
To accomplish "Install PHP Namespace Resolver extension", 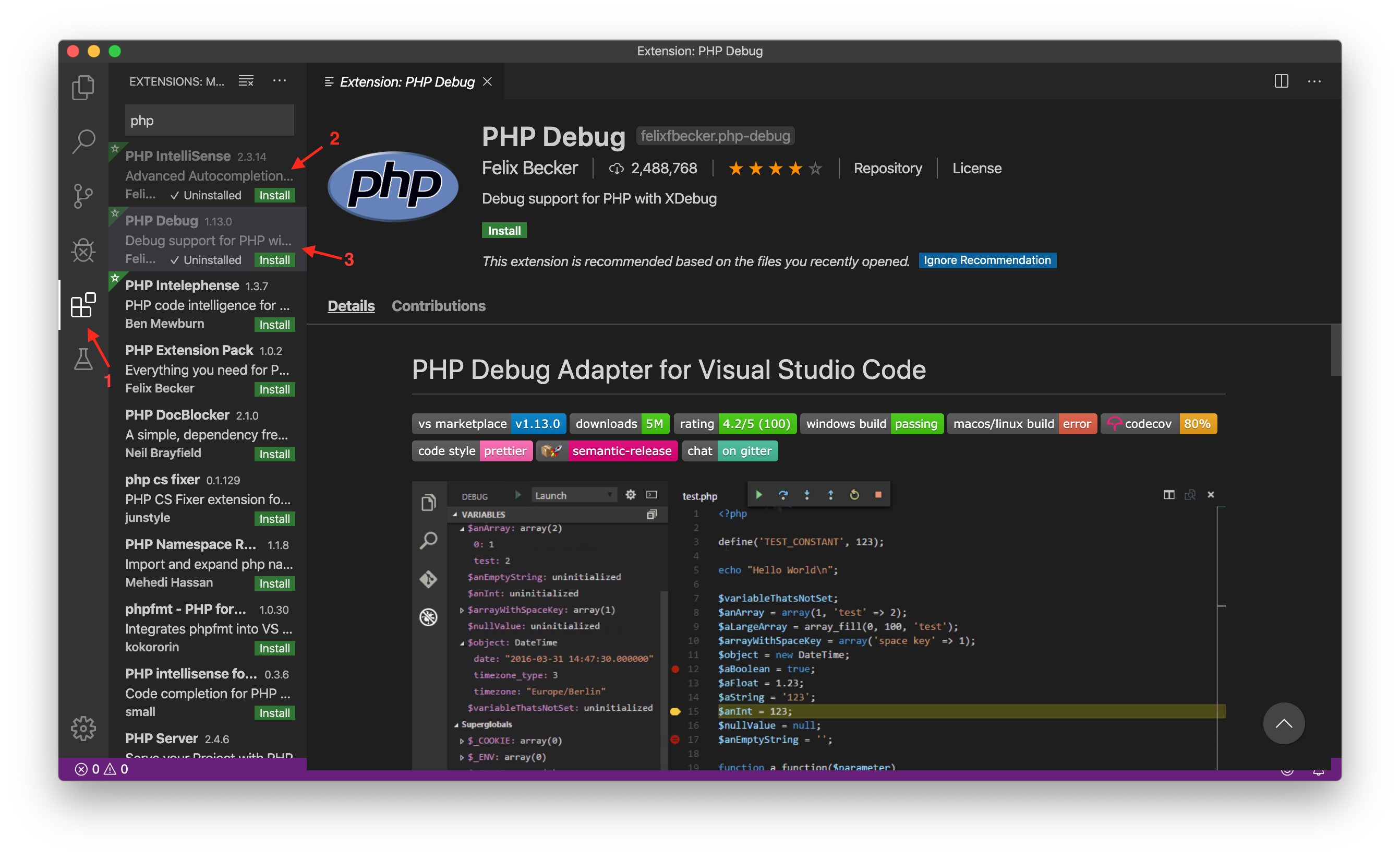I will (x=274, y=584).
